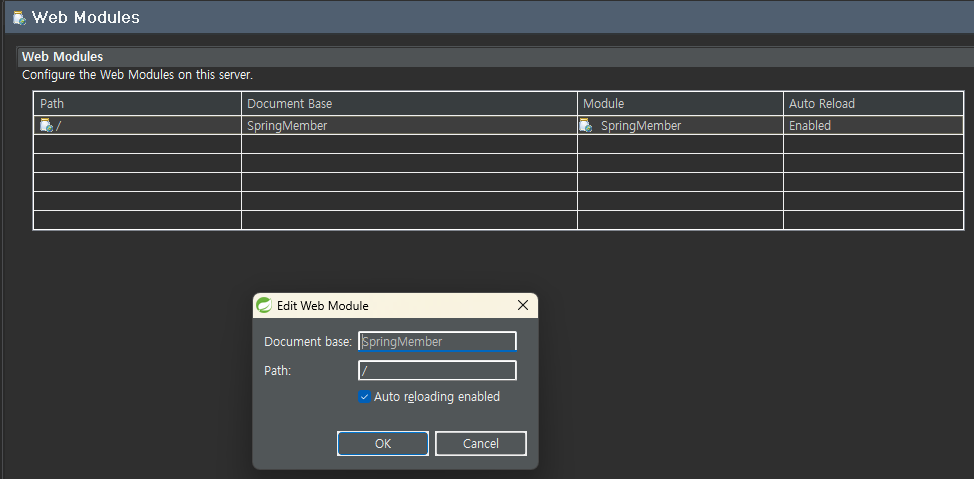The image size is (974, 479).
Task: Click into the Path input field
Action: [437, 370]
